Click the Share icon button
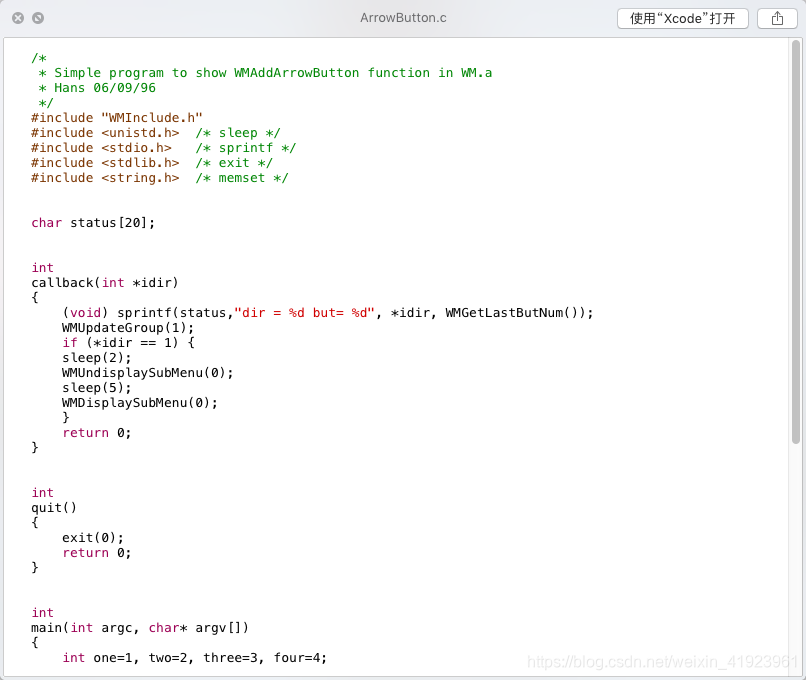Viewport: 806px width, 680px height. point(777,19)
